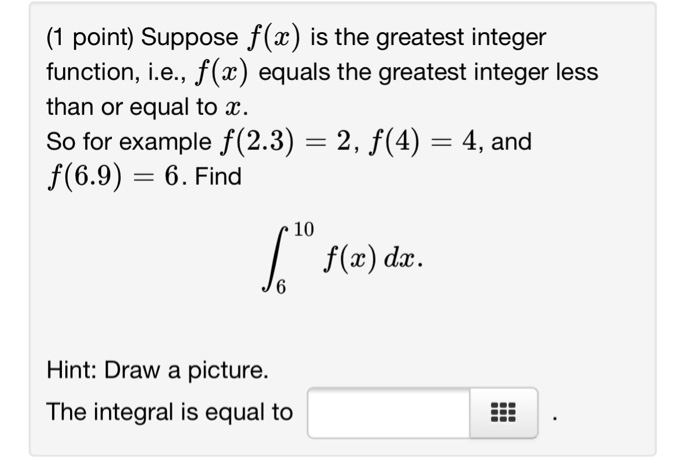
Task: Open the equation editor grid icon
Action: pos(503,412)
